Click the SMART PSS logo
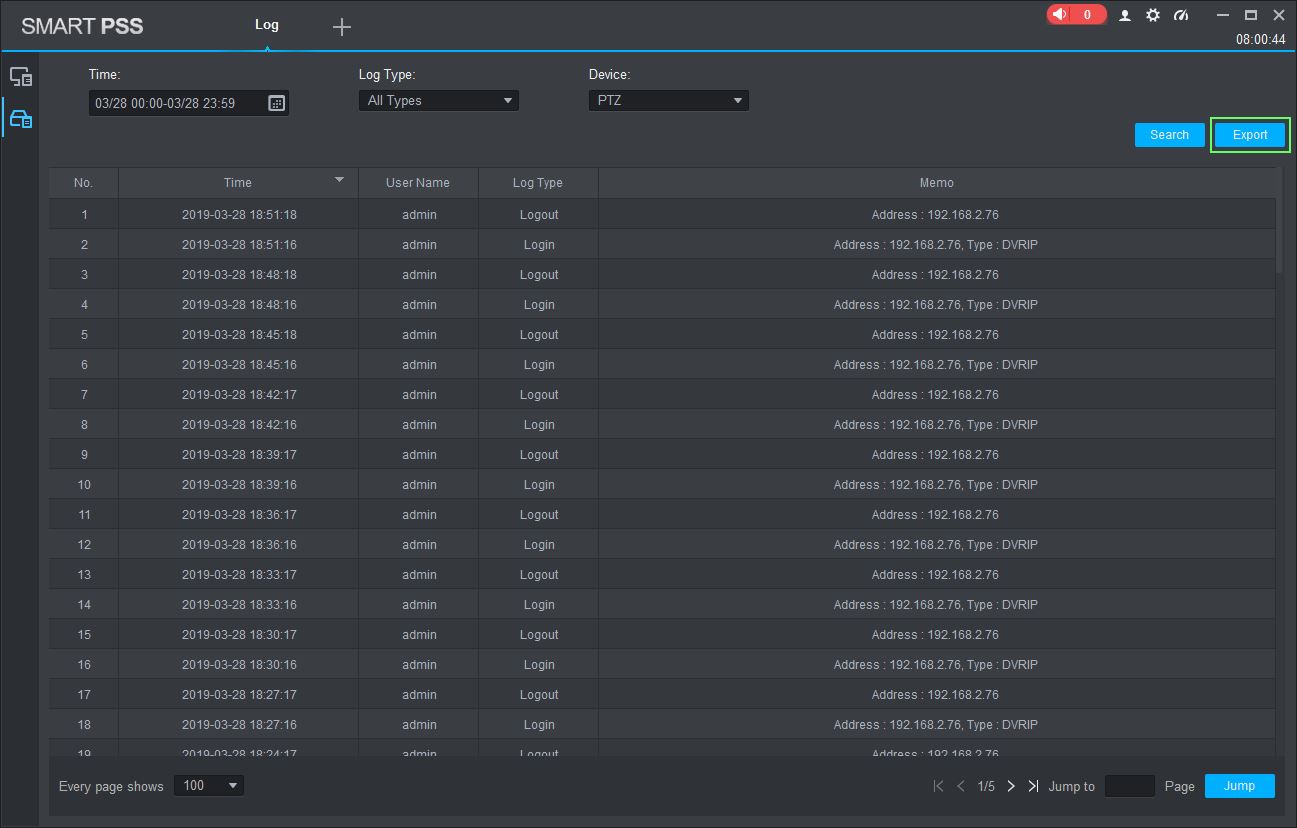Image resolution: width=1297 pixels, height=828 pixels. [82, 26]
